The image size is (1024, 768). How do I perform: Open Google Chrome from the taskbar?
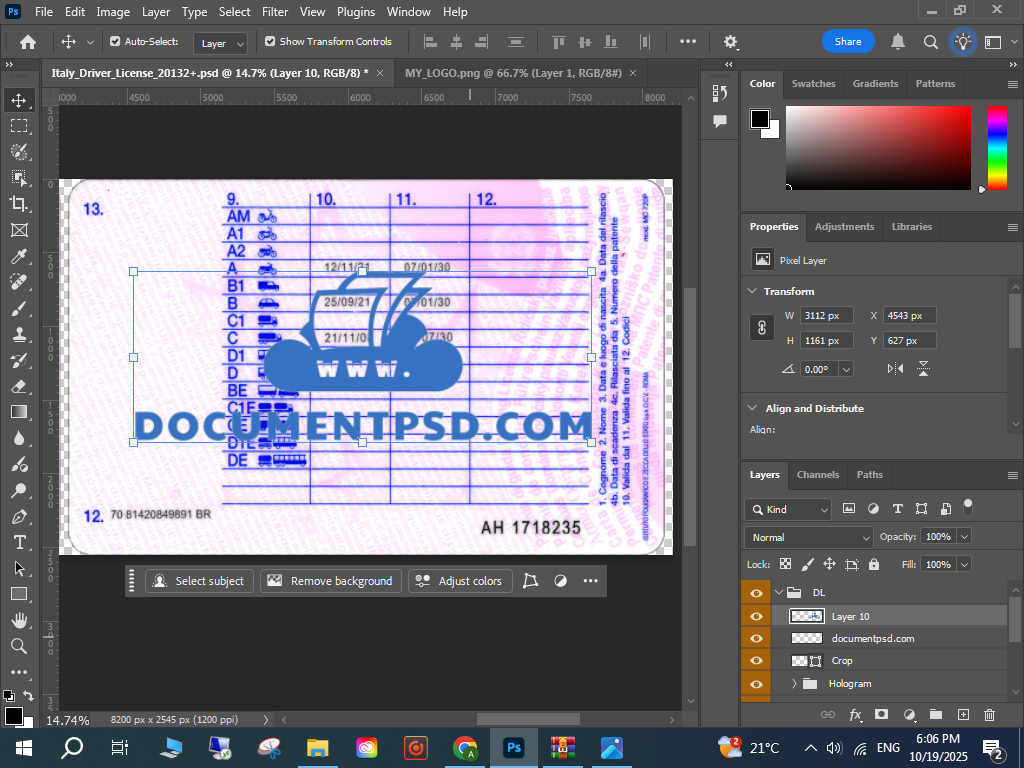tap(464, 747)
